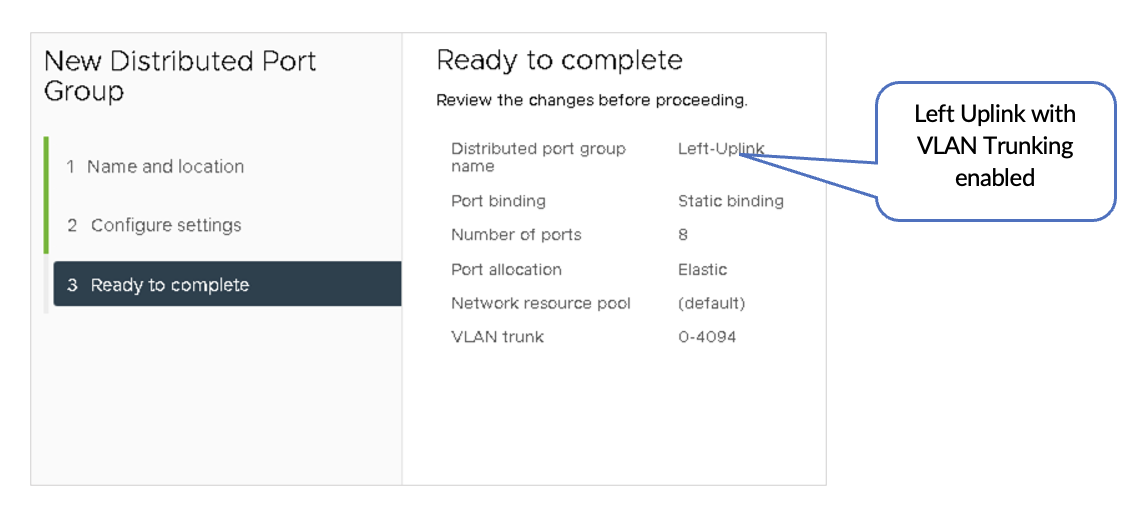Click the New Distributed Port Group title
This screenshot has height=526, width=1148.
point(180,76)
